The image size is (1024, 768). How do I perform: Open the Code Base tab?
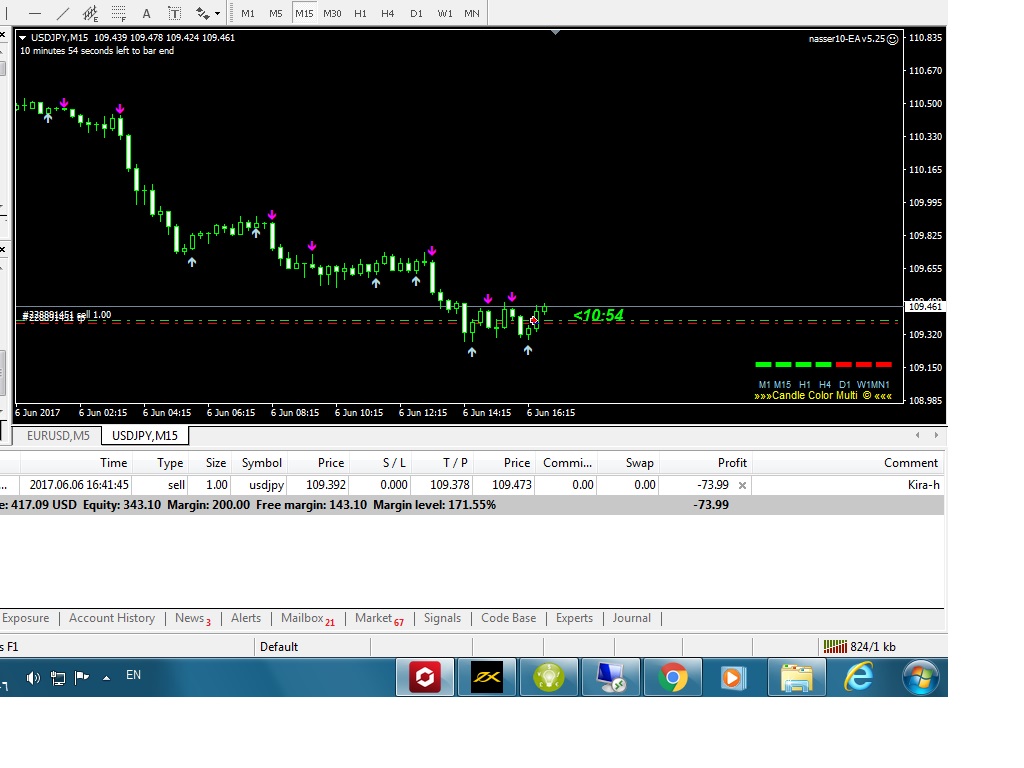[x=508, y=618]
